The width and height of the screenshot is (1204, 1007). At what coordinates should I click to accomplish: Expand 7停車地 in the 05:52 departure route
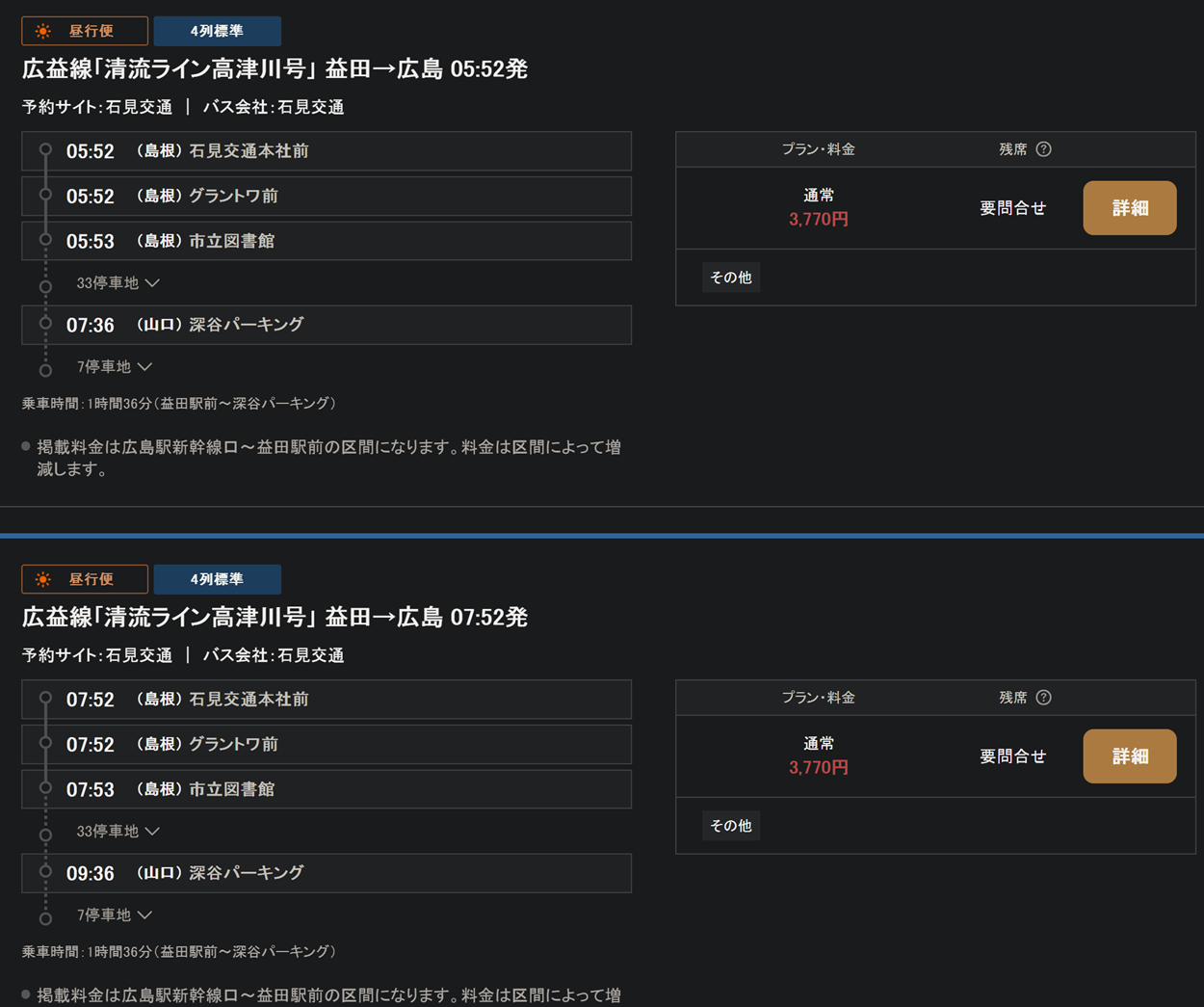pos(114,367)
